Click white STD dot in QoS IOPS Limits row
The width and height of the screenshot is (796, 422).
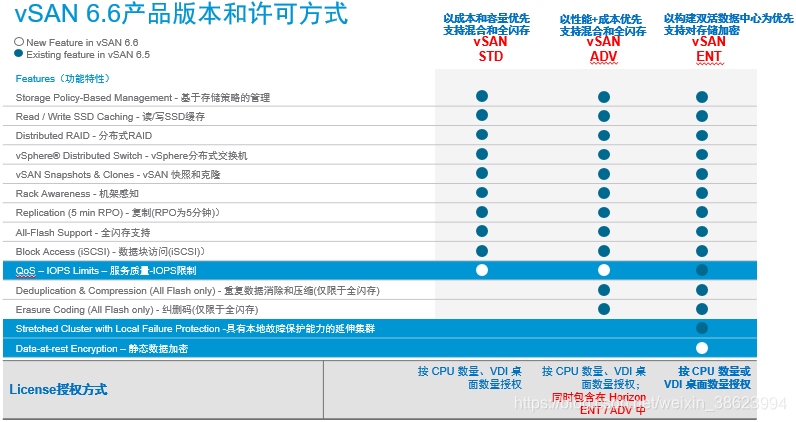(x=482, y=270)
